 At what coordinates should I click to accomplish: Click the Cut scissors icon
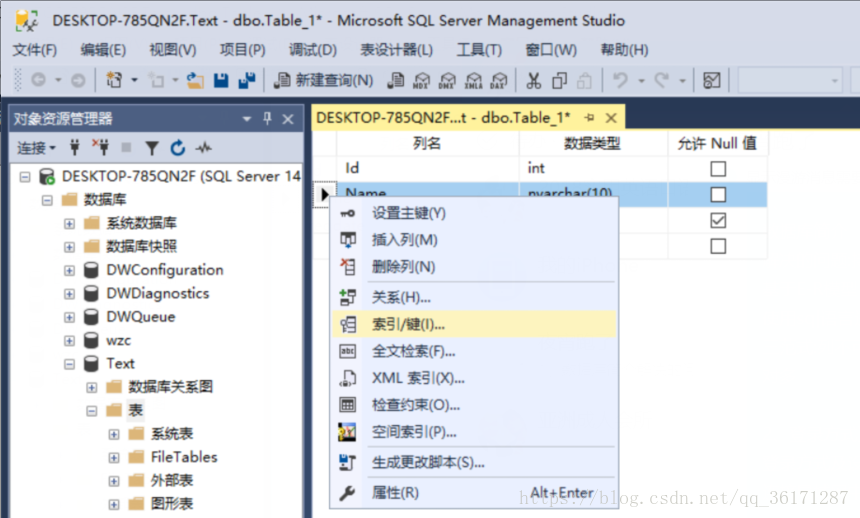[x=533, y=81]
